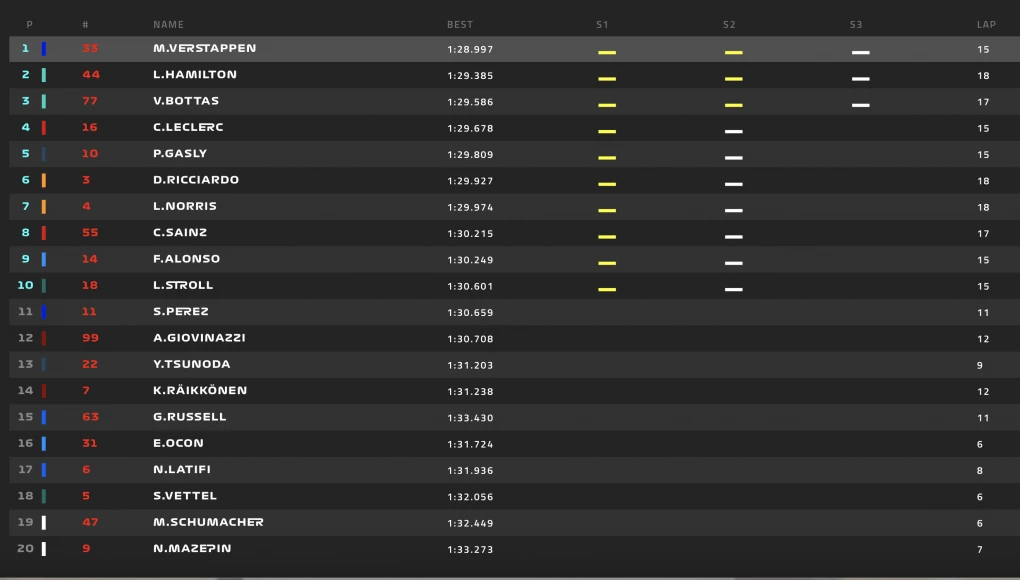Click Verstappen's blue team color bar
Image resolution: width=1020 pixels, height=580 pixels.
point(44,49)
